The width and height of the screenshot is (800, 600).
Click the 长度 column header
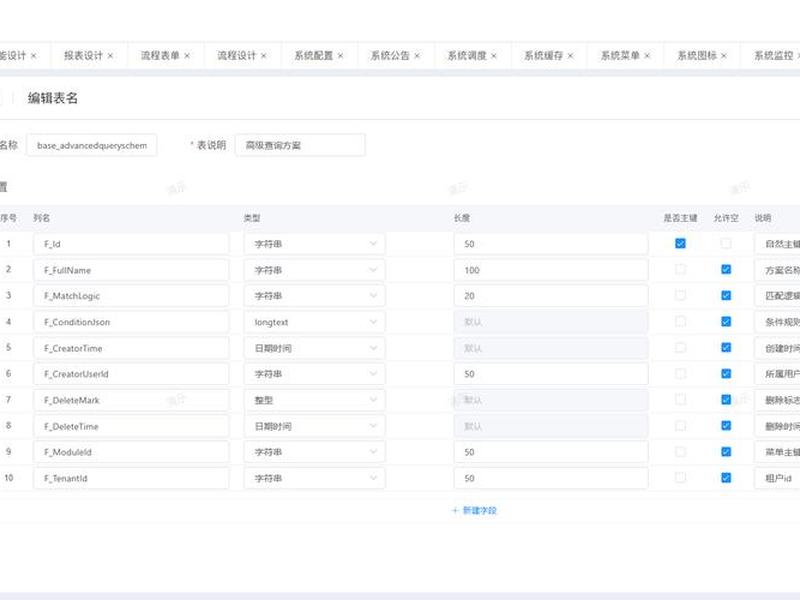point(462,218)
